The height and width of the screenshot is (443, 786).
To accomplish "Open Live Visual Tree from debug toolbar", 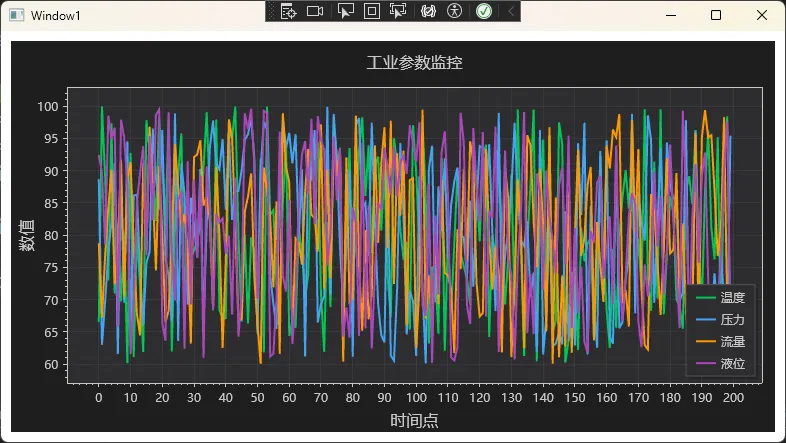I will 288,11.
